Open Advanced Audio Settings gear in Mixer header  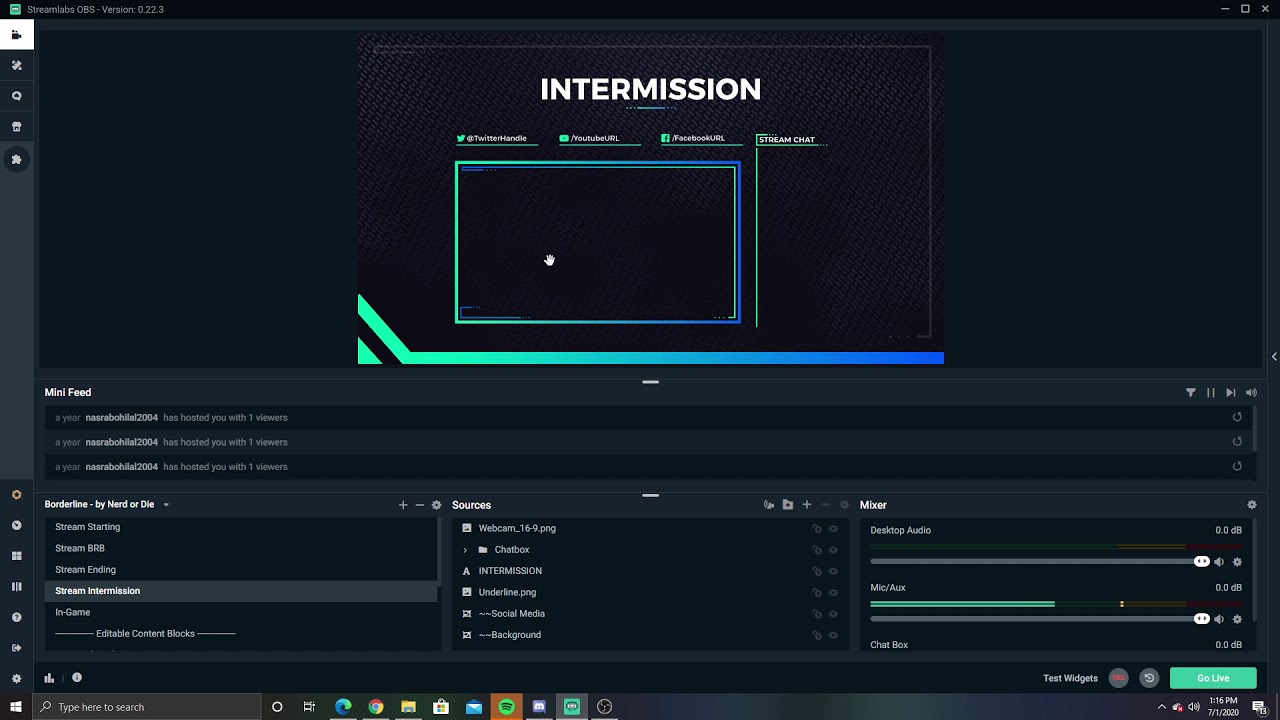(1252, 505)
